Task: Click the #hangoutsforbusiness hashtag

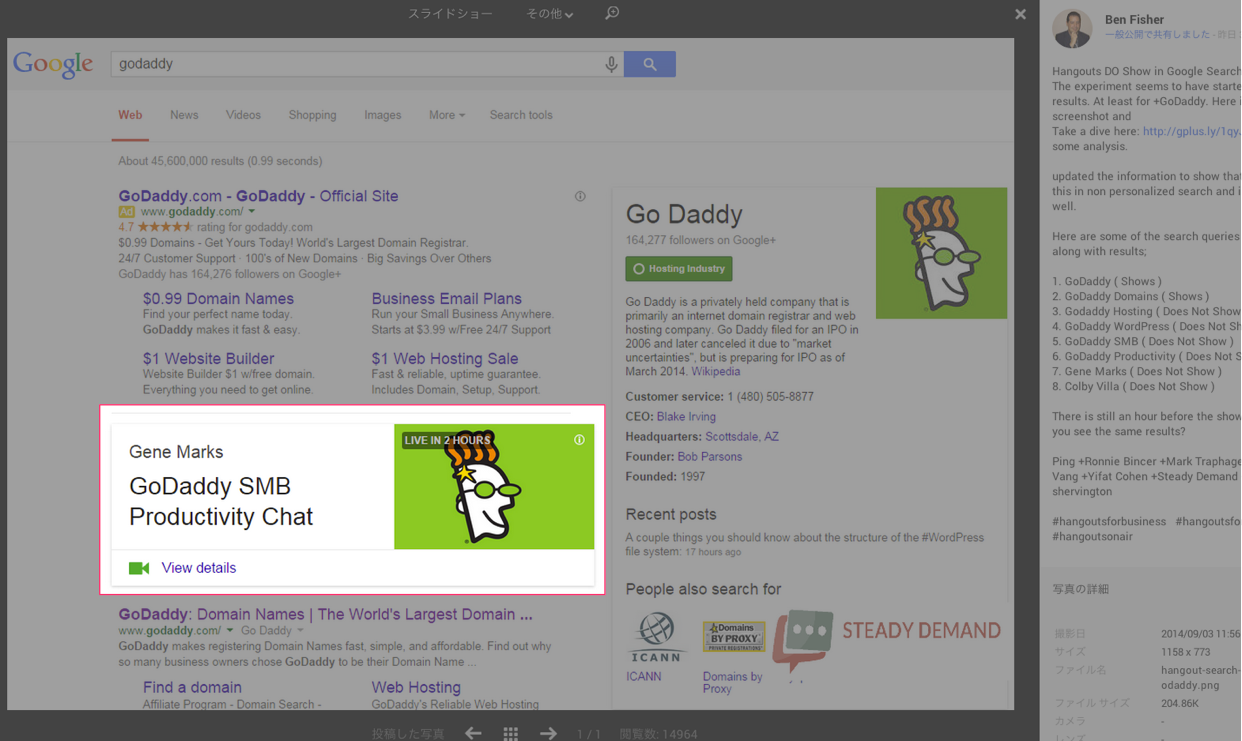Action: tap(1109, 521)
